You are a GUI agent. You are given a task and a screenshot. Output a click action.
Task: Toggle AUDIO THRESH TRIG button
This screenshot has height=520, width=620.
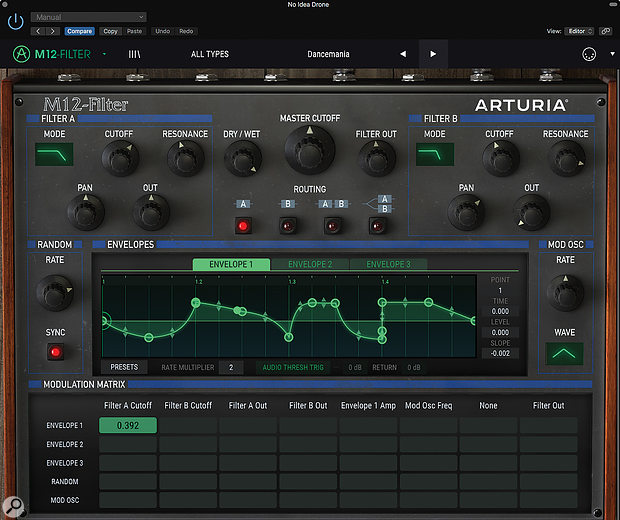pyautogui.click(x=293, y=367)
